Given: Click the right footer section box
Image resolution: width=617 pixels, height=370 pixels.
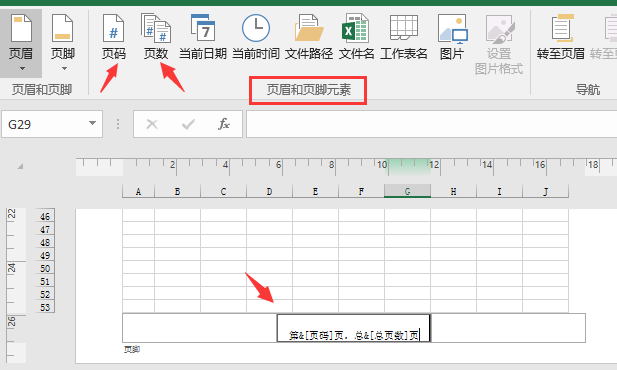Looking at the screenshot, I should 508,328.
